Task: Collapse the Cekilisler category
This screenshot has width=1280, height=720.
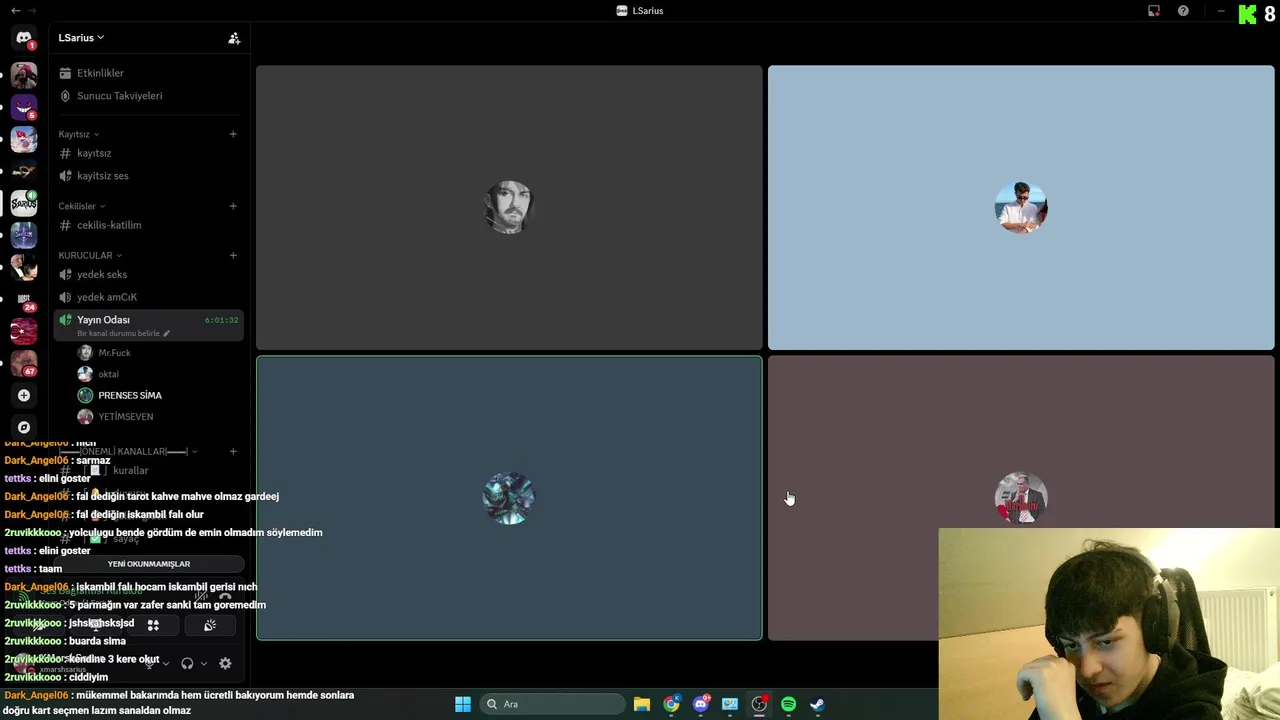Action: coord(81,206)
